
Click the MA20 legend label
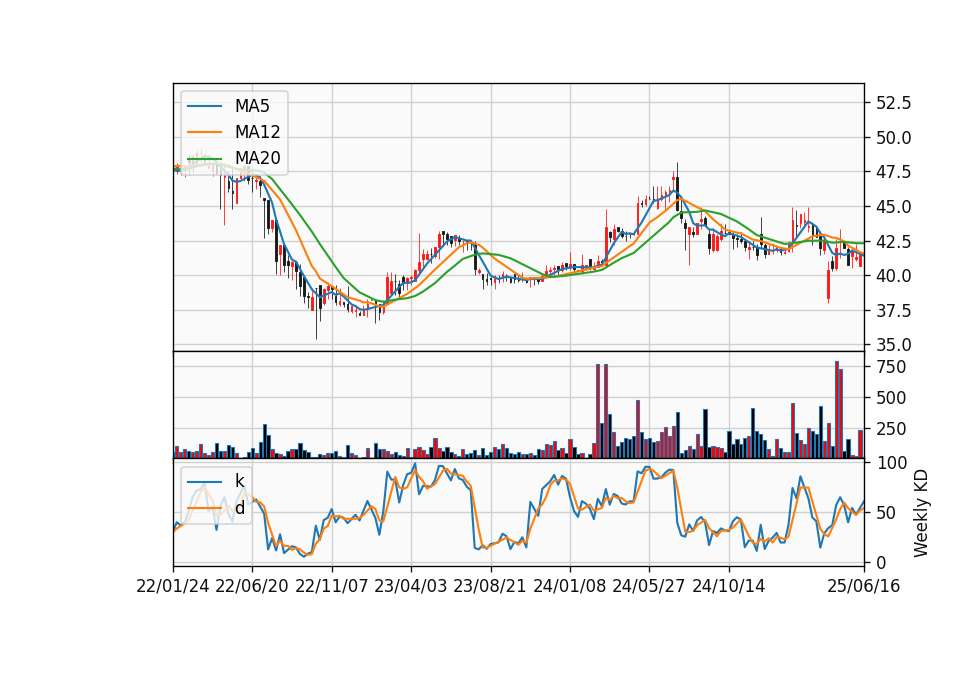pos(257,158)
